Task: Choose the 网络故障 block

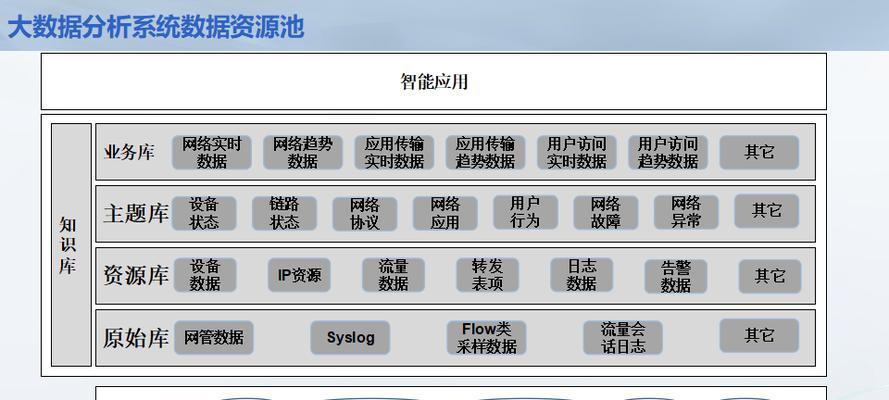Action: pyautogui.click(x=606, y=212)
